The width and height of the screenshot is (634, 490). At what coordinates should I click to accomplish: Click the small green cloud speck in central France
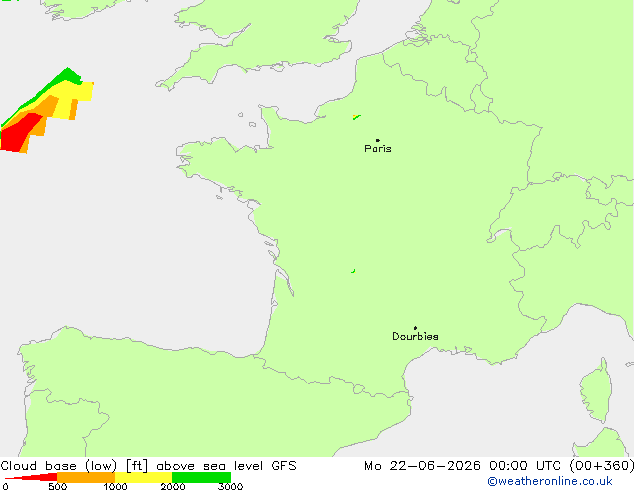click(x=353, y=271)
